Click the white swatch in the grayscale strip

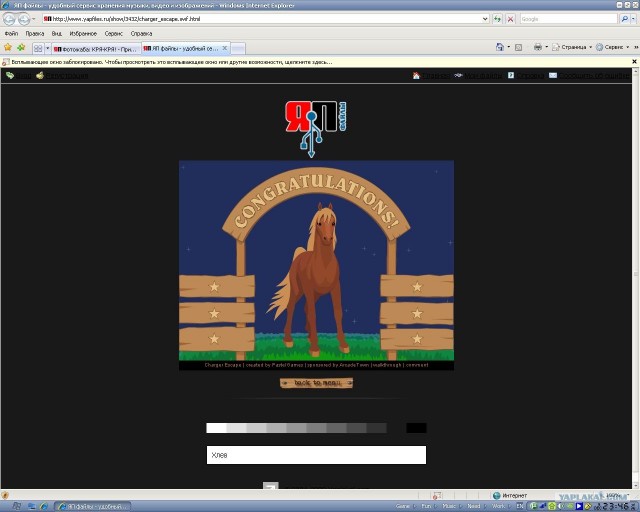[216, 428]
